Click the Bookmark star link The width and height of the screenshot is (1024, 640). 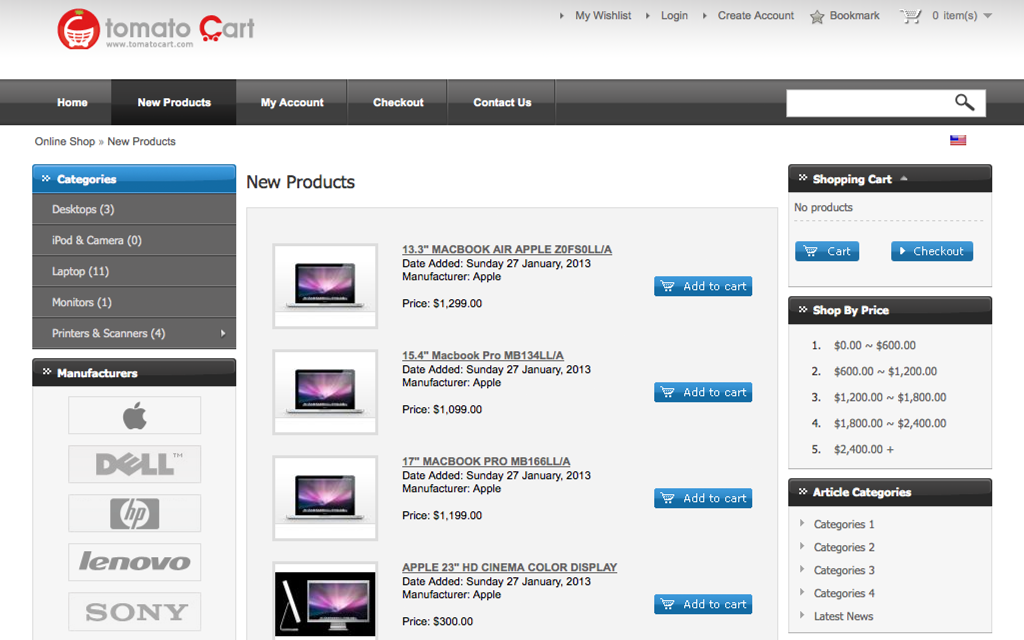point(844,16)
